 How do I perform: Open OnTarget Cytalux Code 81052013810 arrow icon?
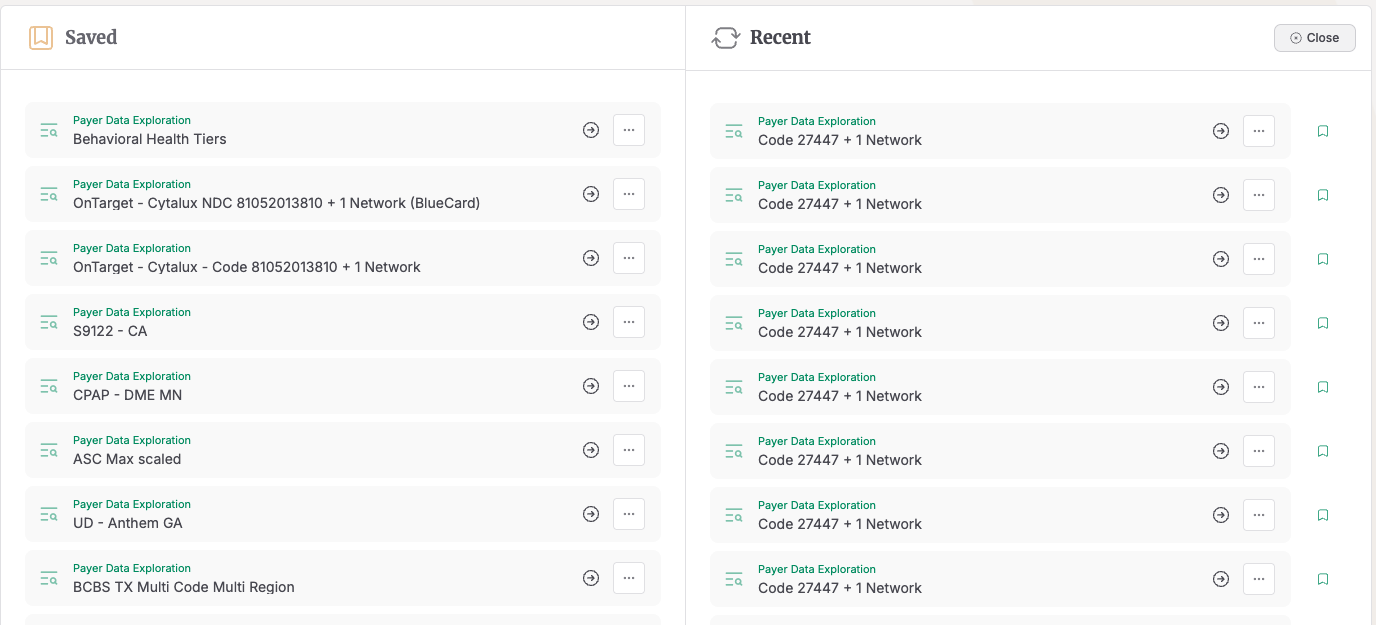(x=591, y=258)
